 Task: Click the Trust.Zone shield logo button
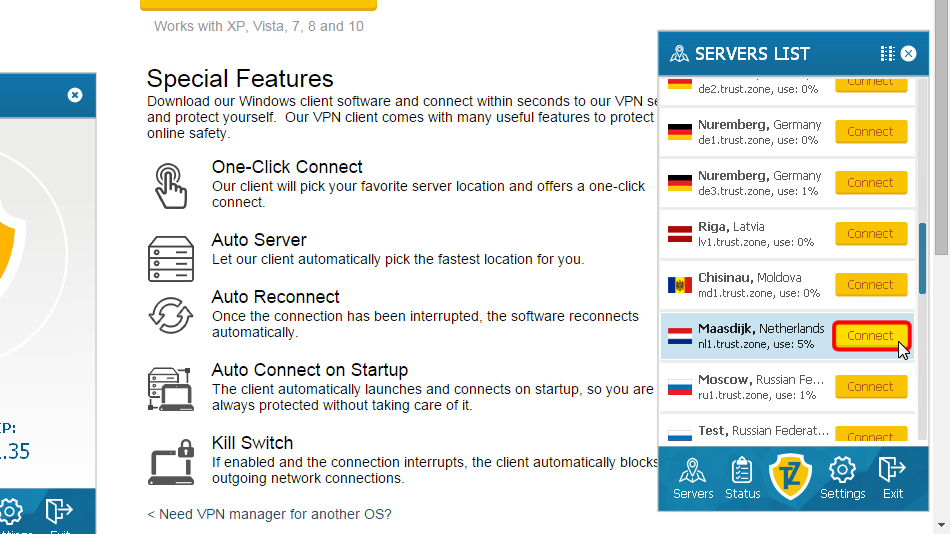click(x=791, y=477)
